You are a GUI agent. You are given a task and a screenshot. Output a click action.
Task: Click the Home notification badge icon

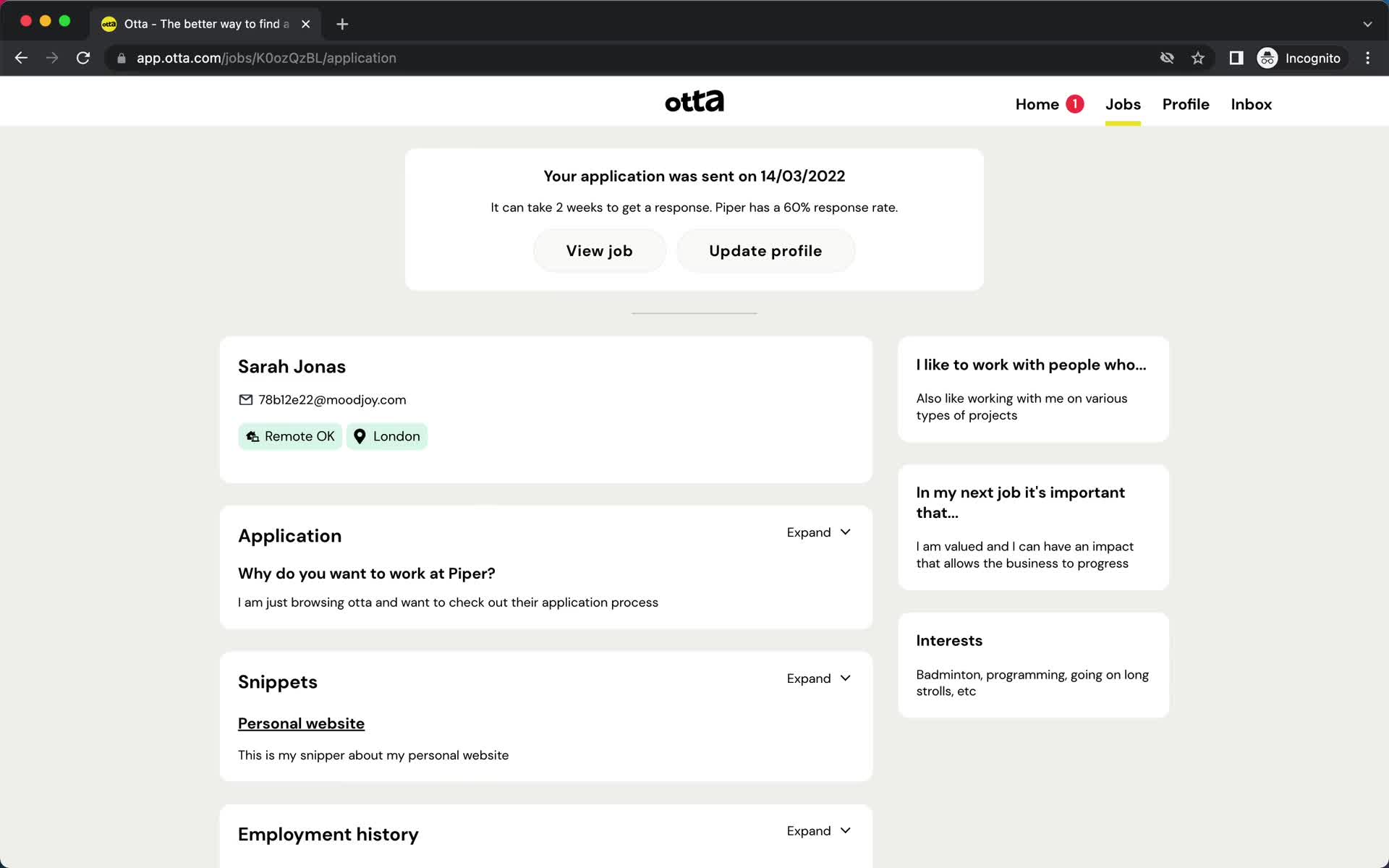pos(1075,104)
